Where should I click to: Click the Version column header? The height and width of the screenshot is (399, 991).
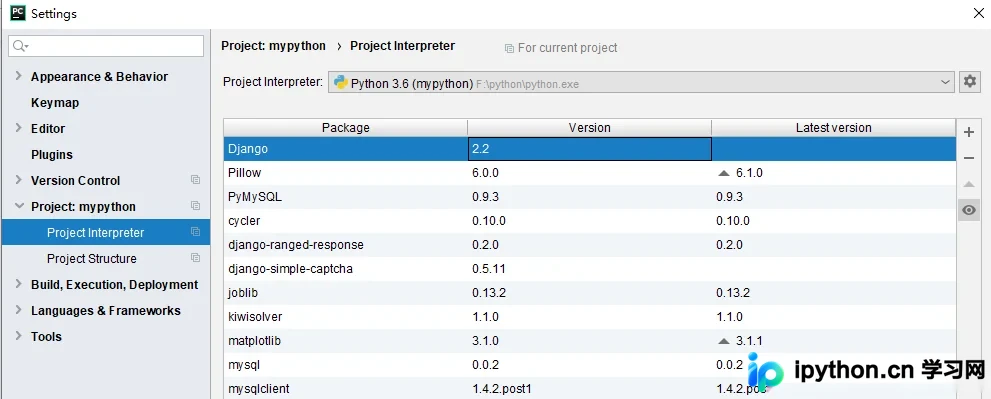coord(590,128)
